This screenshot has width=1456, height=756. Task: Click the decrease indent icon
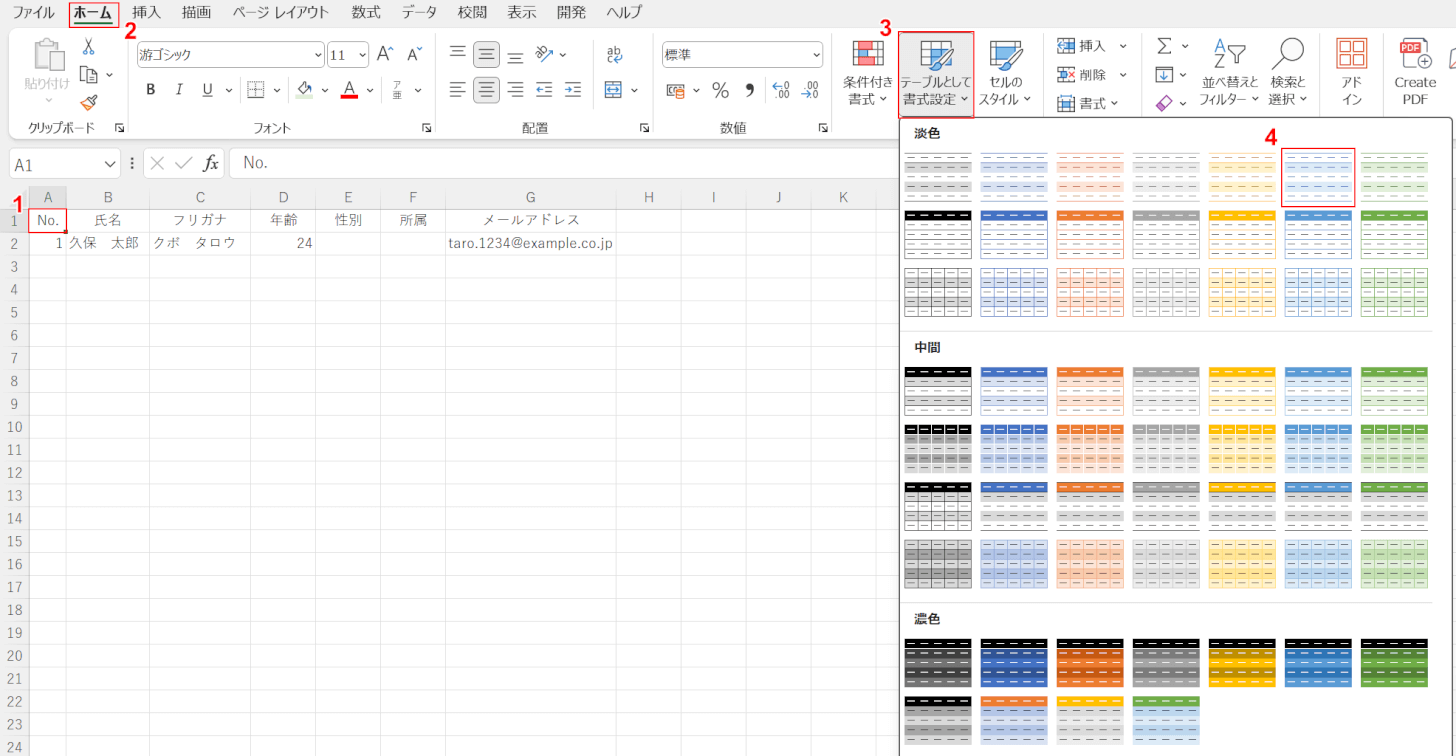tap(544, 90)
